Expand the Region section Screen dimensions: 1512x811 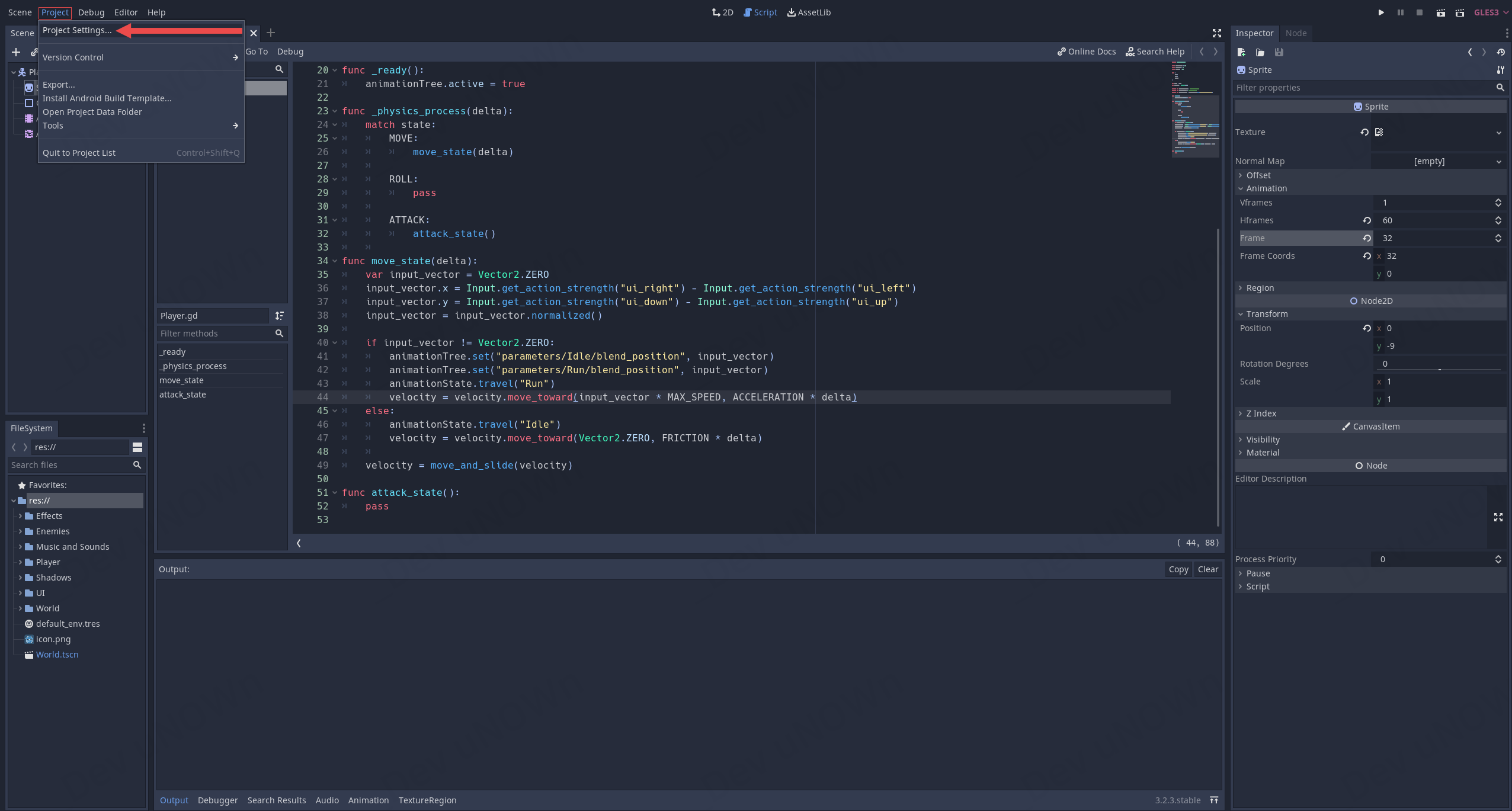click(x=1259, y=288)
